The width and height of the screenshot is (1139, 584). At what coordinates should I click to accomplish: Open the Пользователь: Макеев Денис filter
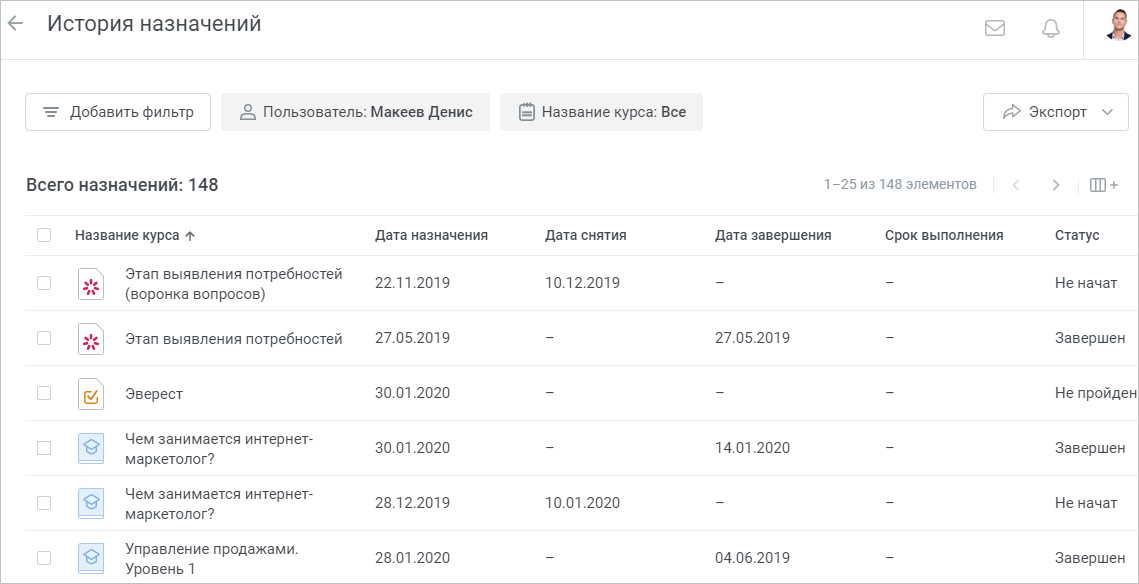point(355,112)
